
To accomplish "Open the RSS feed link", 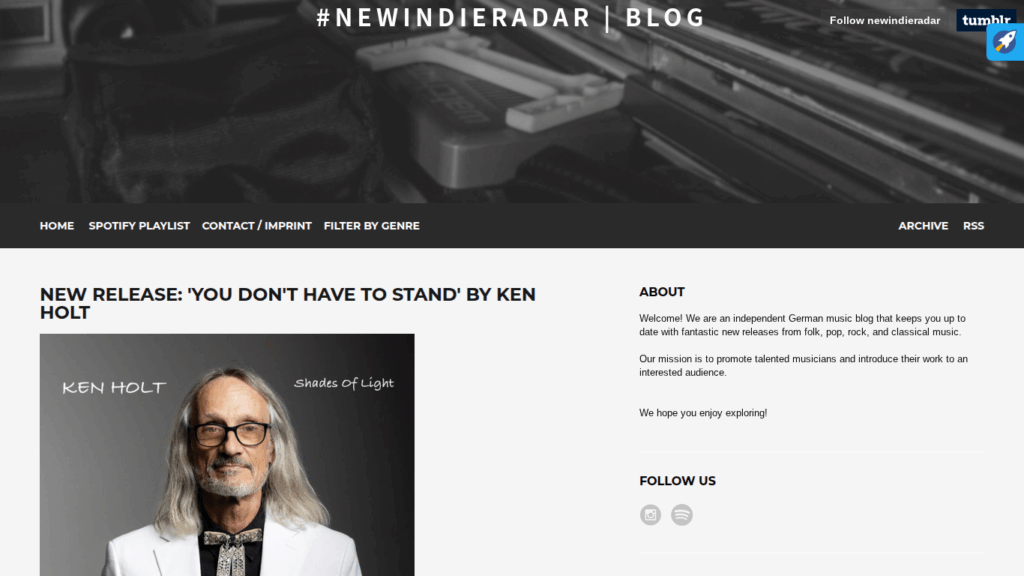I will click(x=973, y=226).
